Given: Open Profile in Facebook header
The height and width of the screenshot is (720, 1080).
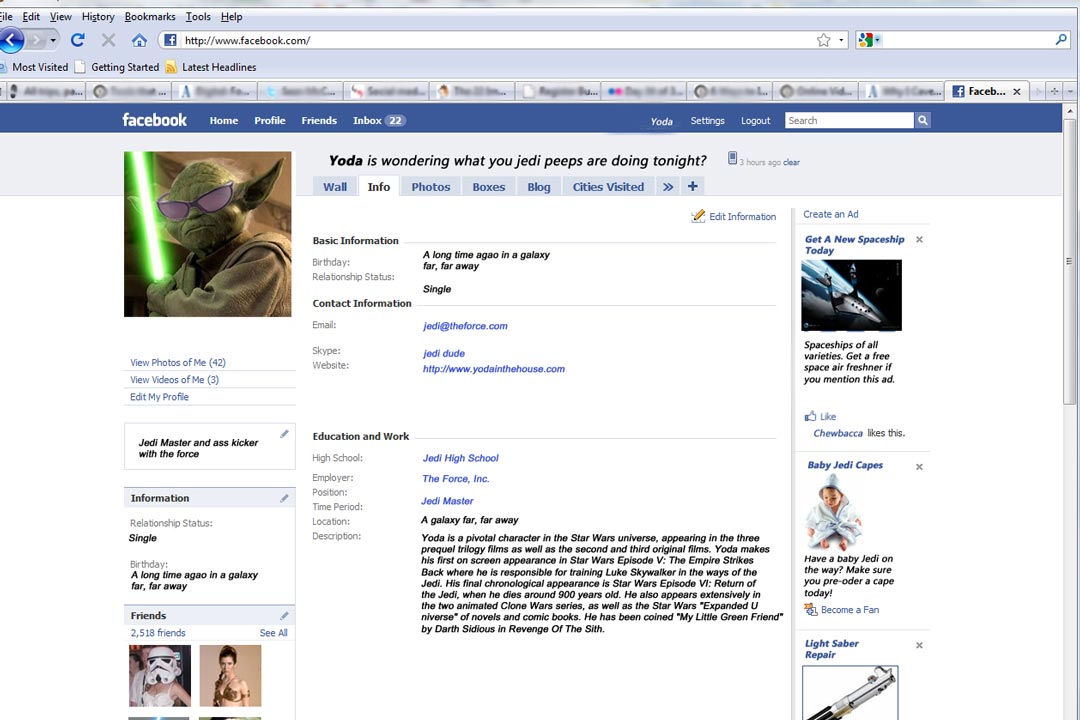Looking at the screenshot, I should tap(269, 121).
